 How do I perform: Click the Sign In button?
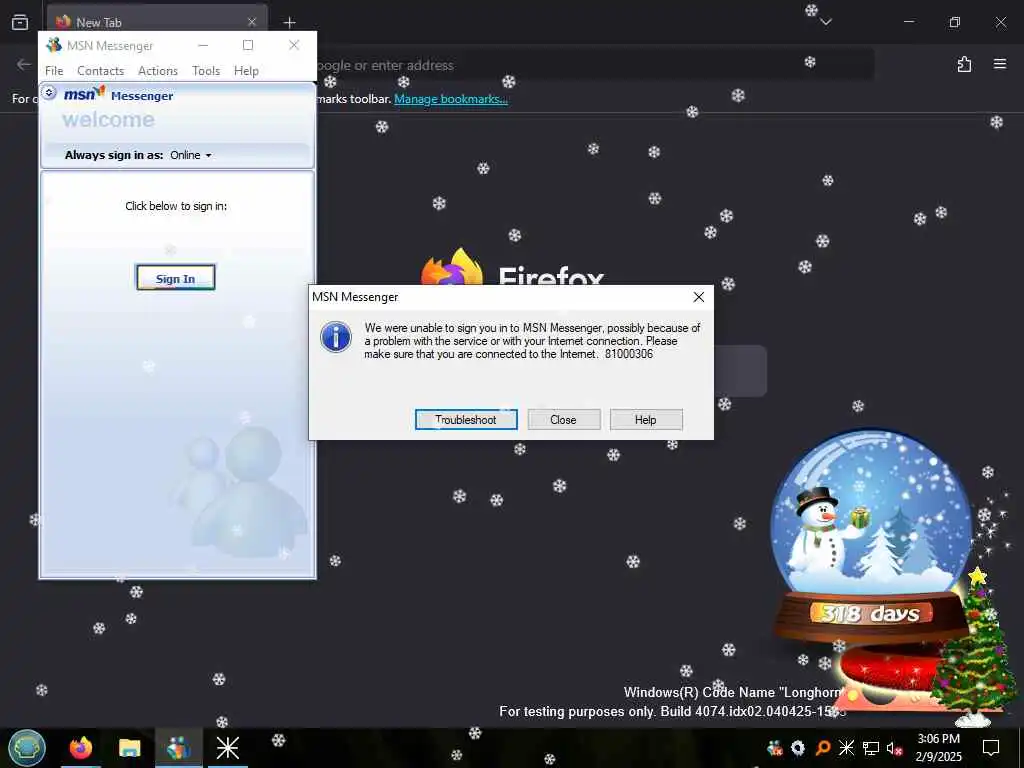pyautogui.click(x=175, y=278)
